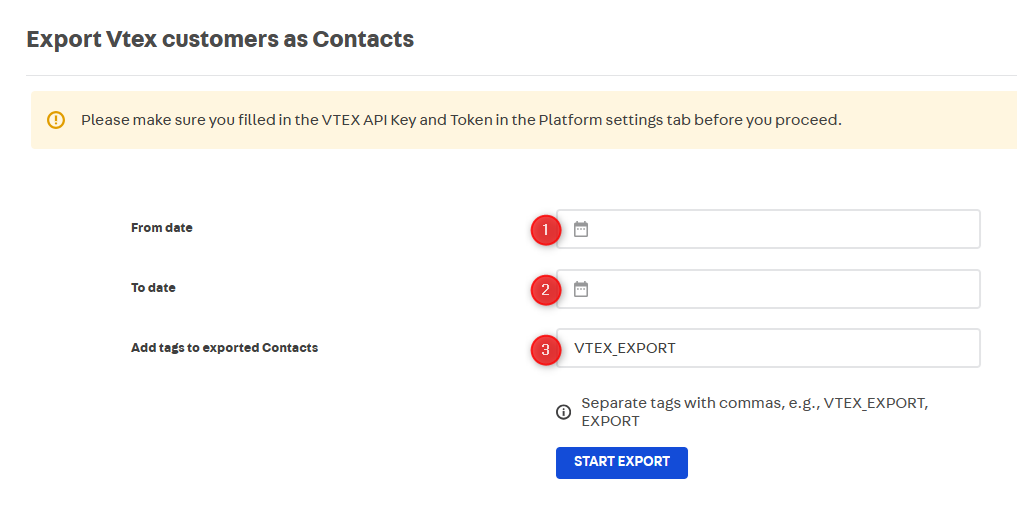Click the divider line below the heading
1017x514 pixels.
click(x=521, y=75)
